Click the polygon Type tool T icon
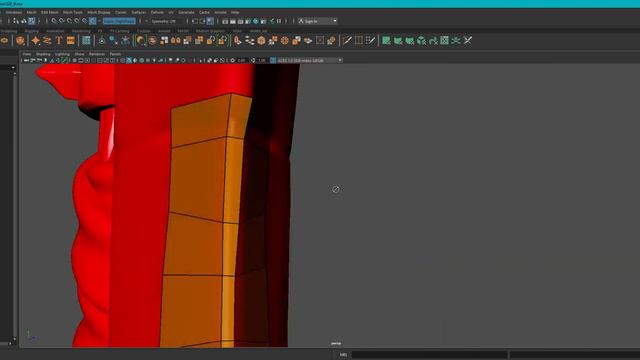The height and width of the screenshot is (360, 640). click(x=59, y=40)
